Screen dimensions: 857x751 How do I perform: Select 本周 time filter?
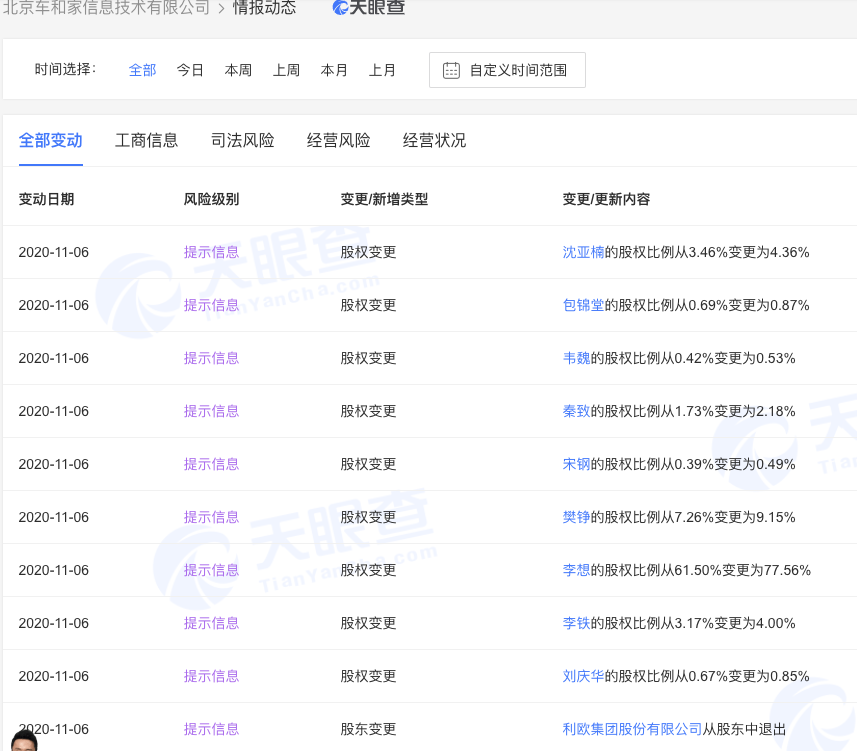pos(238,70)
